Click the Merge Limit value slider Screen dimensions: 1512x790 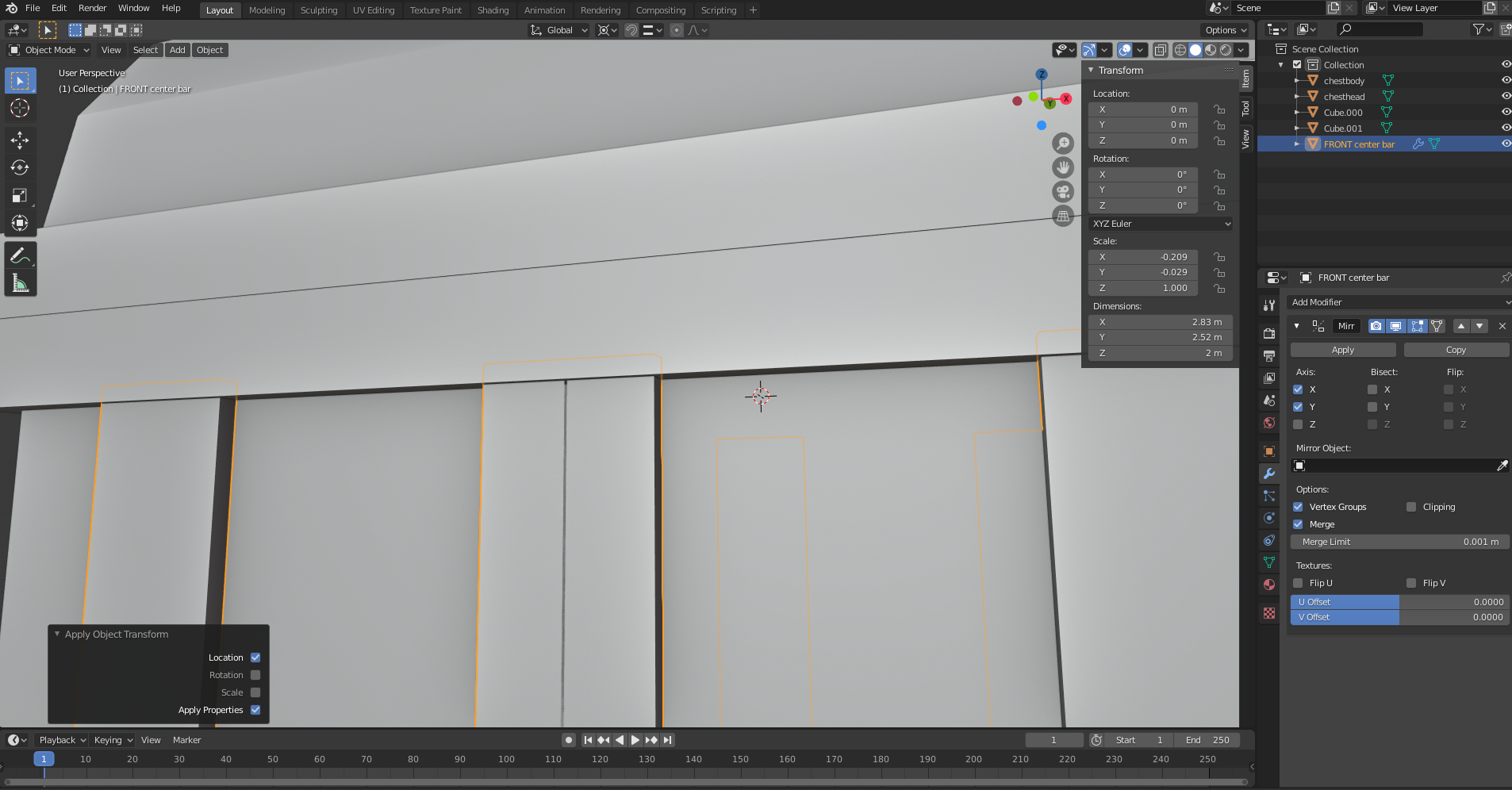click(x=1400, y=542)
